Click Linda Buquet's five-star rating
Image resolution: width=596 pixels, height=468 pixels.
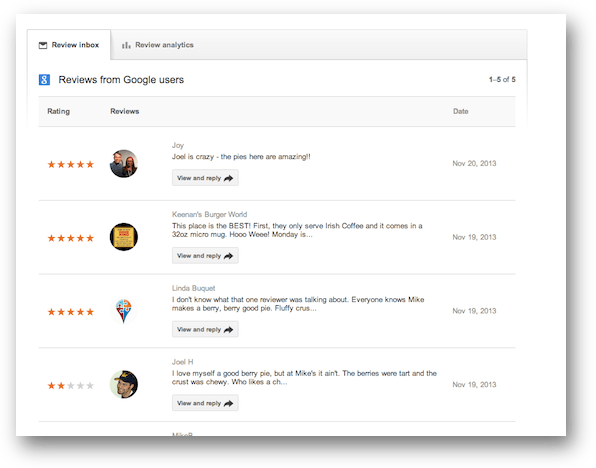(71, 312)
